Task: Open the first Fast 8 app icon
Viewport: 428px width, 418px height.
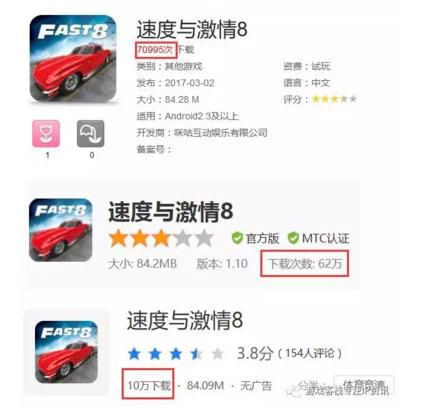Action: click(73, 59)
